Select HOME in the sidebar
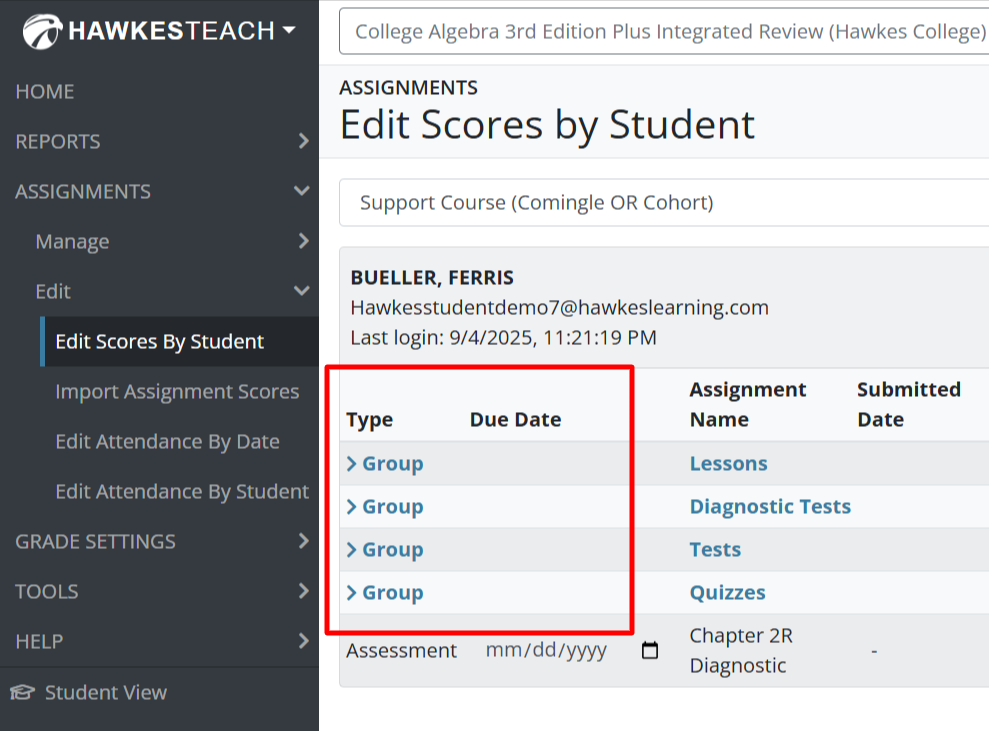The height and width of the screenshot is (731, 989). [44, 91]
